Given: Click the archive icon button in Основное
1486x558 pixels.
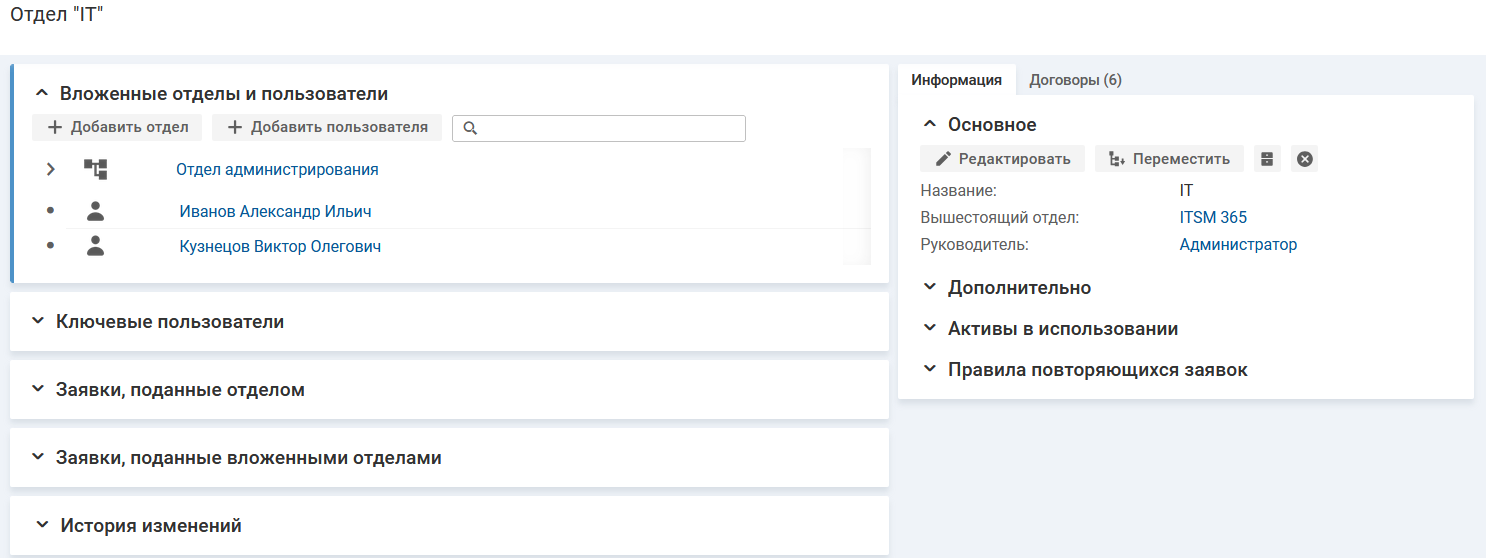Looking at the screenshot, I should pos(1267,159).
